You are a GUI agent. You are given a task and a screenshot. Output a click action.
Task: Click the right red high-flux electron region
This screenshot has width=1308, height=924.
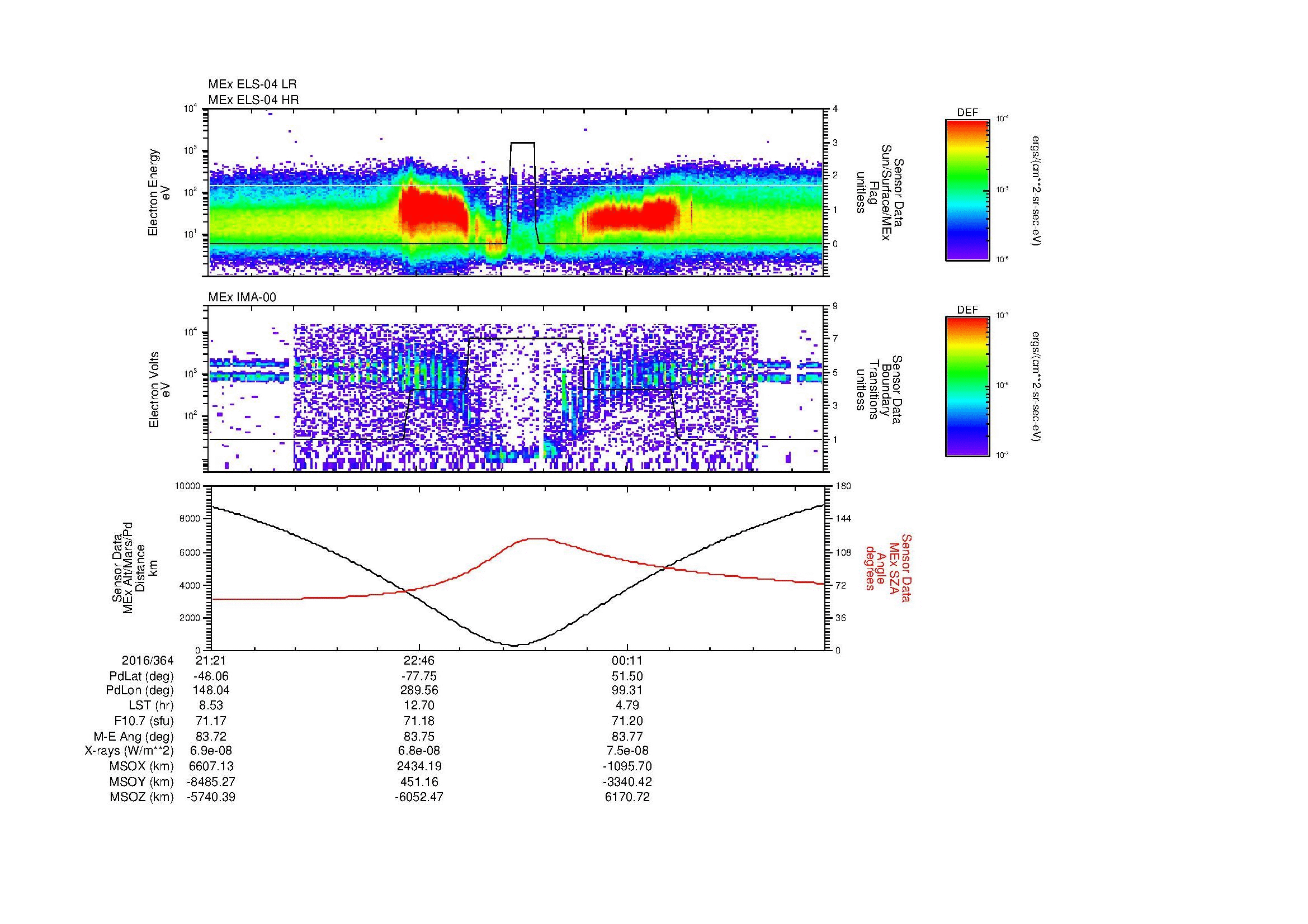pyautogui.click(x=632, y=216)
